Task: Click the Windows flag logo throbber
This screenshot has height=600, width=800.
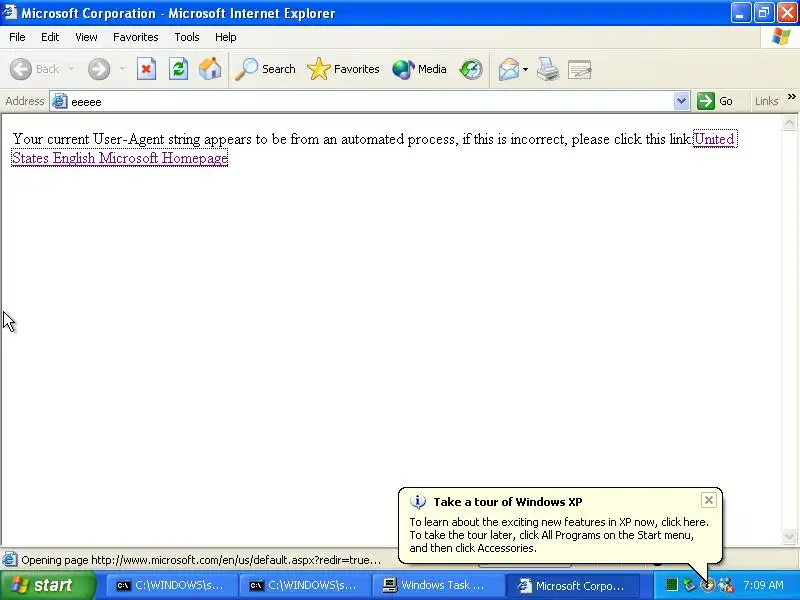Action: click(781, 37)
